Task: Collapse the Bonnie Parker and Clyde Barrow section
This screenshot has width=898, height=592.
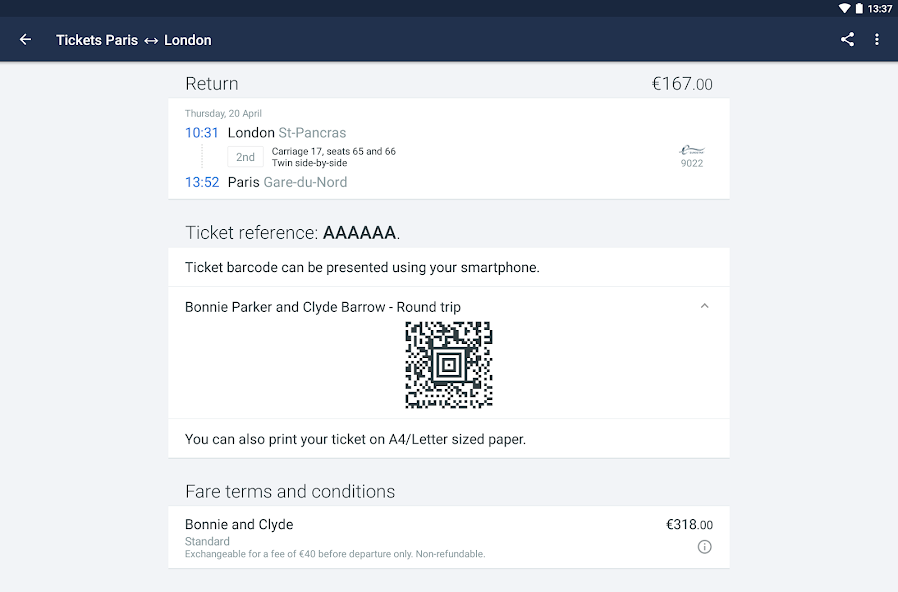Action: [x=704, y=306]
